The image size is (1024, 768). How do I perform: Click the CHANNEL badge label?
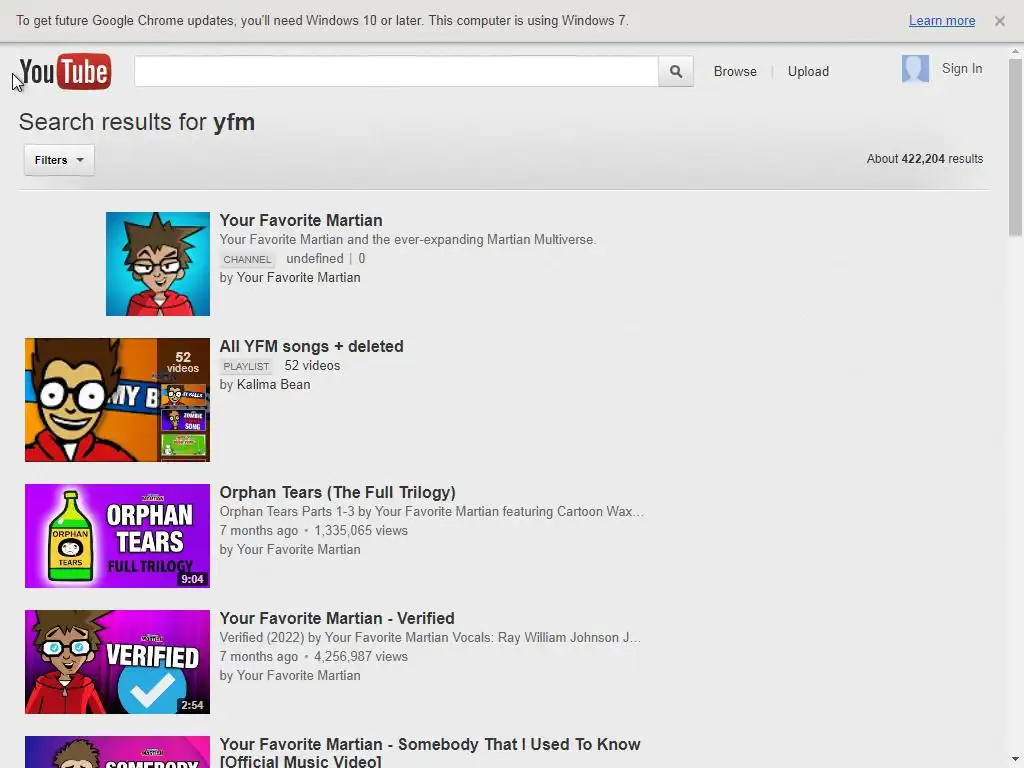pyautogui.click(x=247, y=259)
